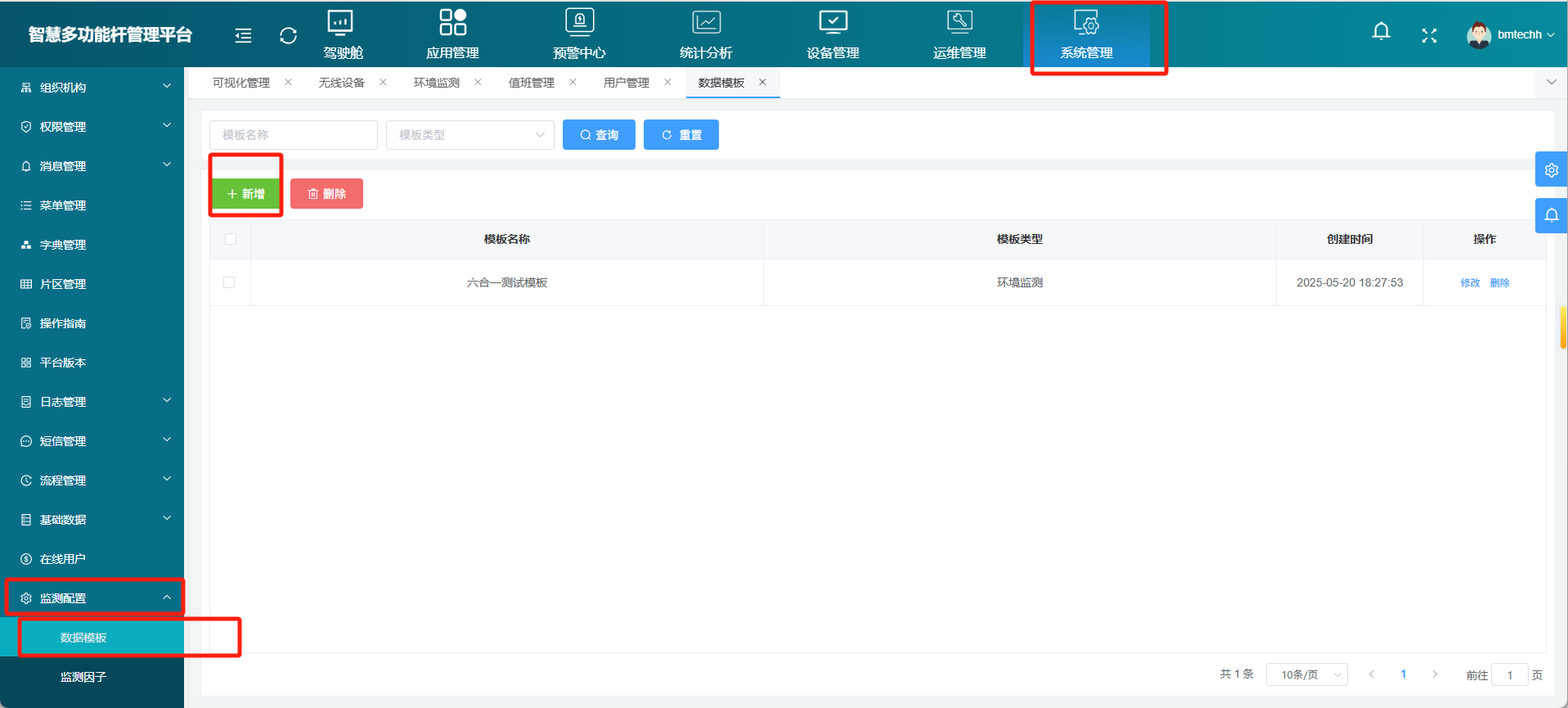
Task: Toggle fullscreen mode icon
Action: click(1429, 35)
